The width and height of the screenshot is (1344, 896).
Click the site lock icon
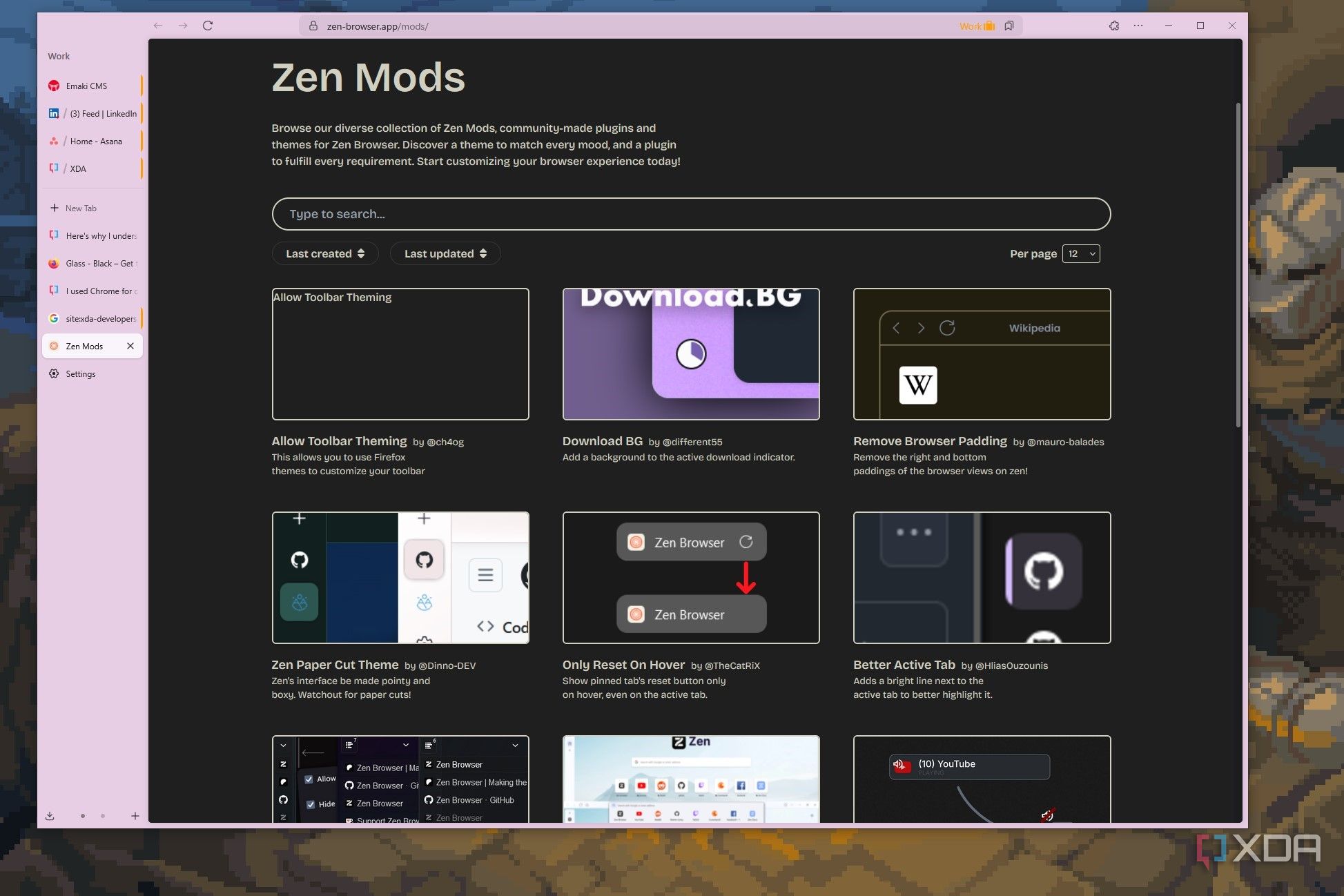(x=313, y=26)
